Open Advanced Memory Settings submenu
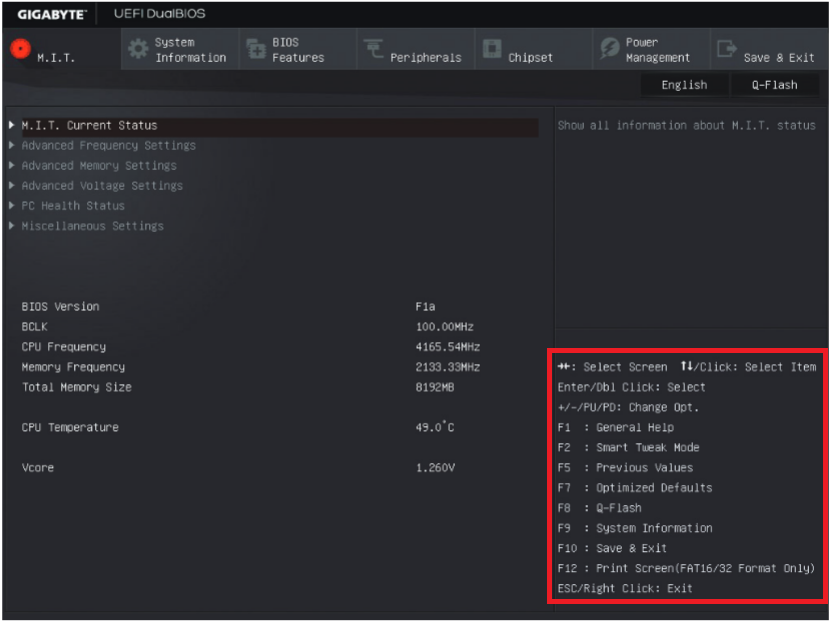The height and width of the screenshot is (623, 834). click(x=99, y=165)
